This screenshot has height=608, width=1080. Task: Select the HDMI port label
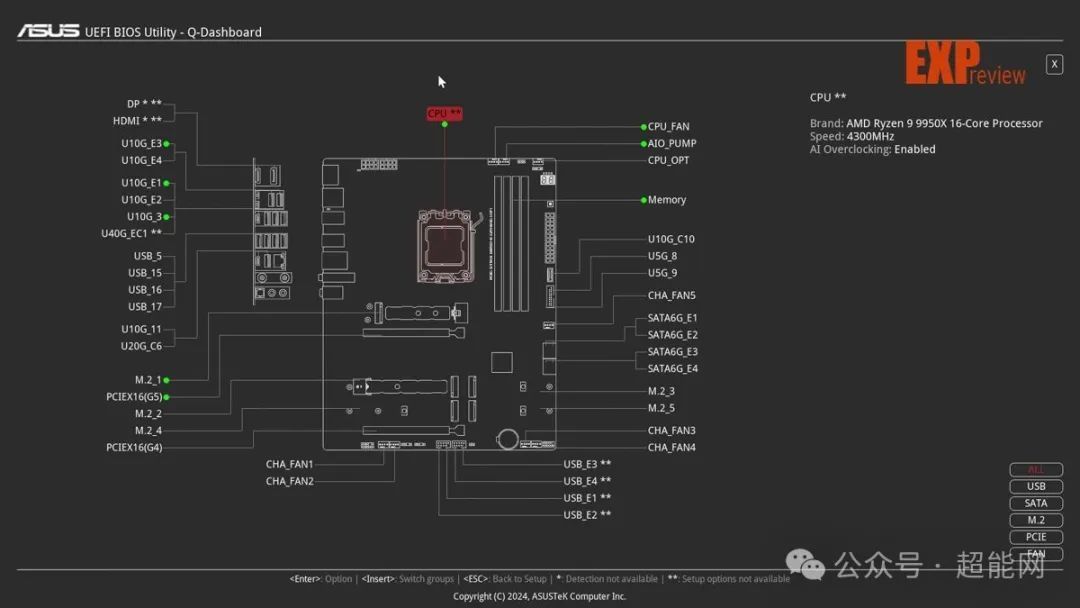pos(138,121)
